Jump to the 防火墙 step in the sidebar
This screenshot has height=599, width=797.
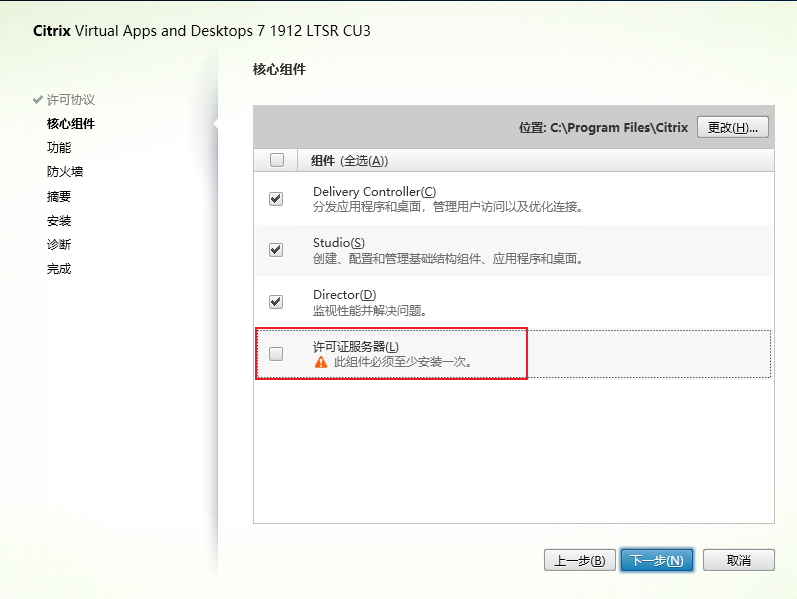(x=65, y=172)
